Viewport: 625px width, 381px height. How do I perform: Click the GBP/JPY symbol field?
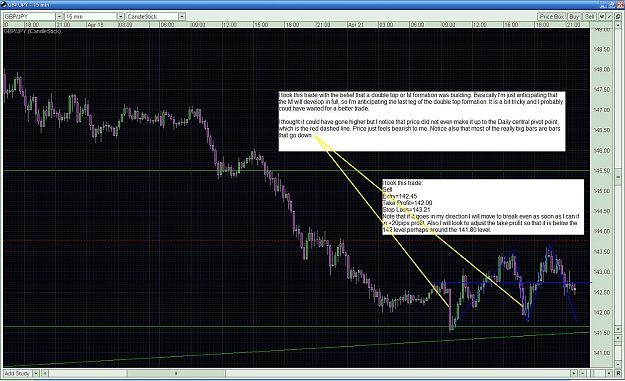point(29,17)
